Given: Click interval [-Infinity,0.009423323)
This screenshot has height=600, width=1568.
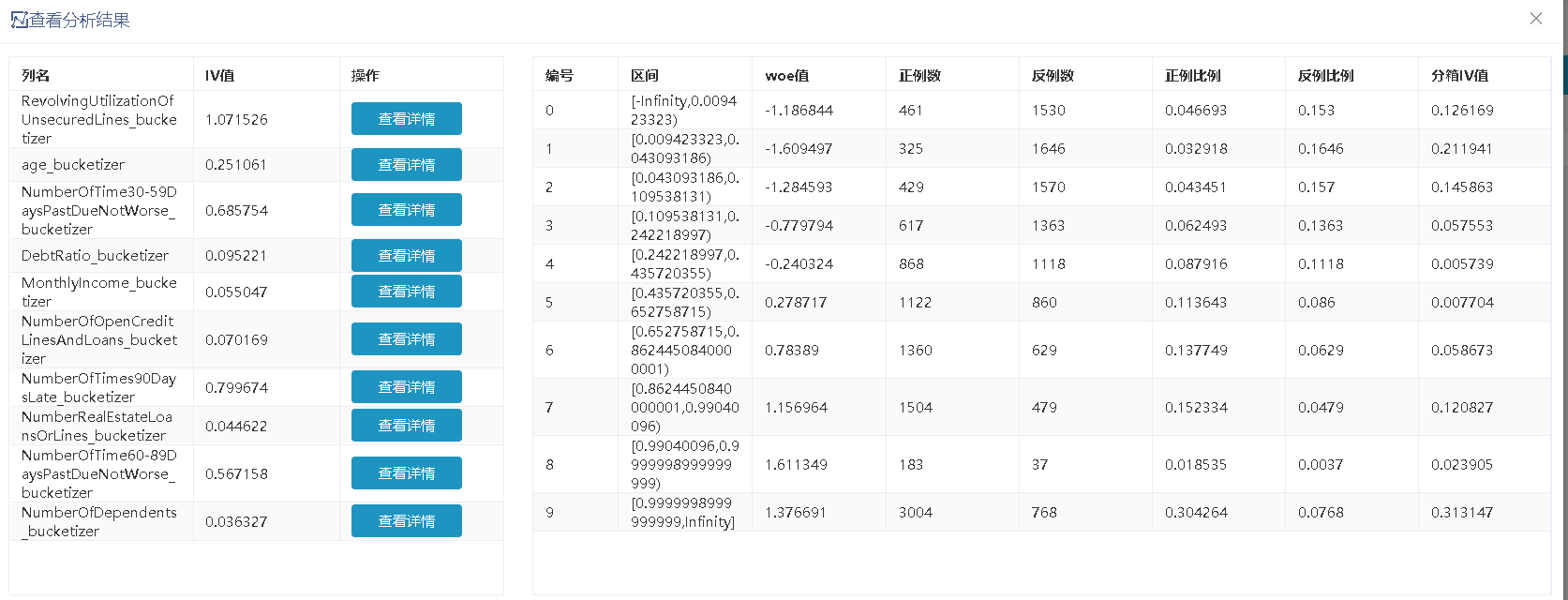Looking at the screenshot, I should click(684, 110).
